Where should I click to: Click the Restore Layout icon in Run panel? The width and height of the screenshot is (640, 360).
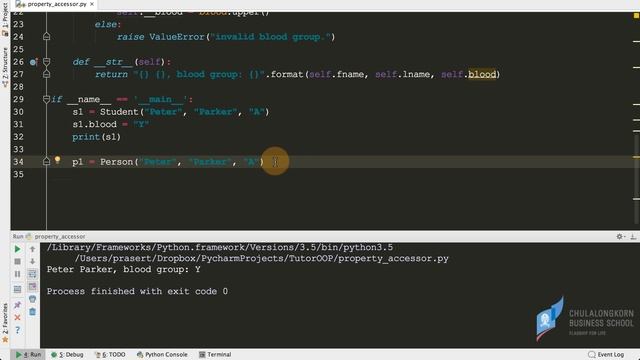coord(17,289)
